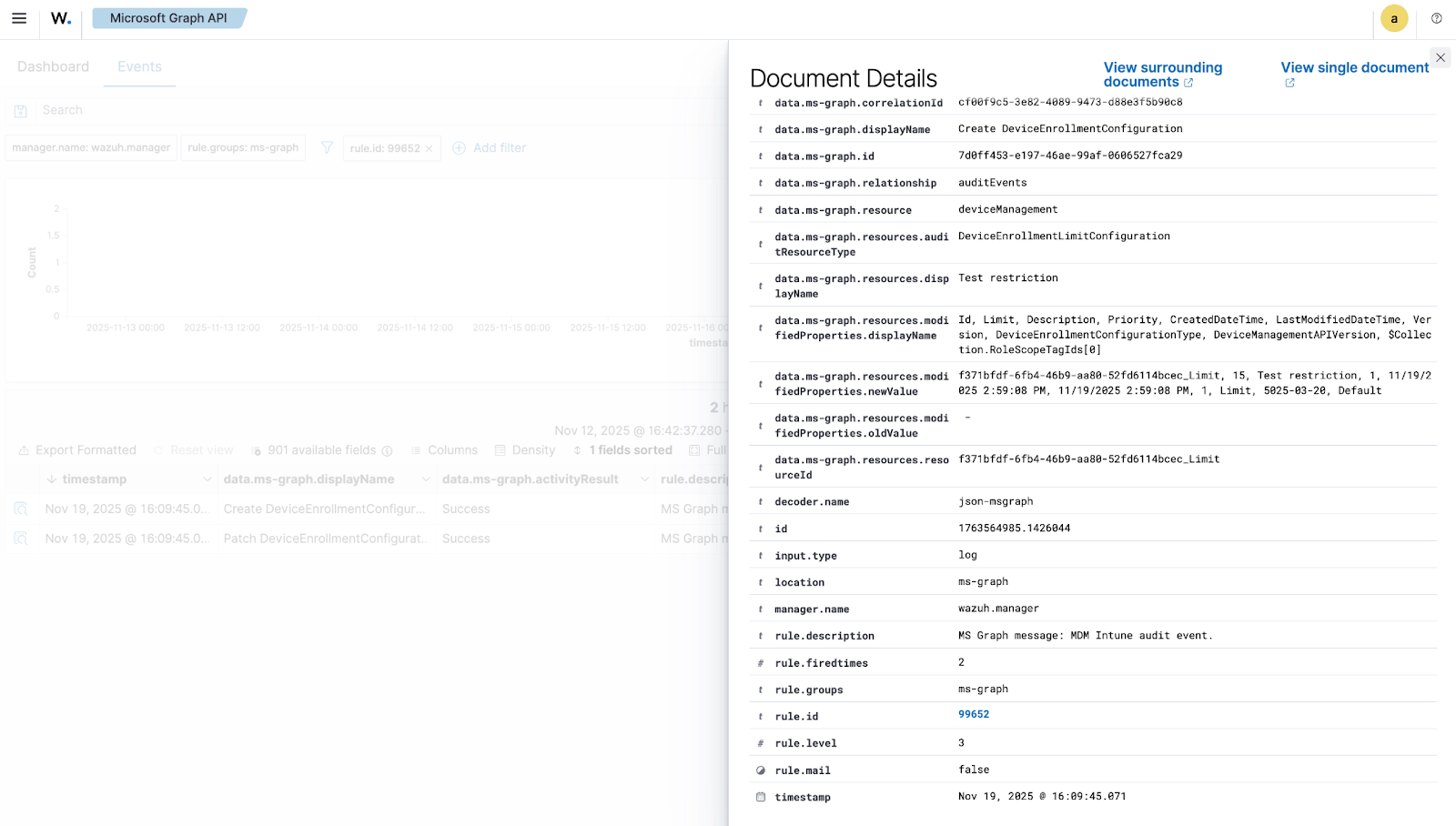The width and height of the screenshot is (1456, 826).
Task: Open the hamburger navigation menu
Action: coord(19,18)
